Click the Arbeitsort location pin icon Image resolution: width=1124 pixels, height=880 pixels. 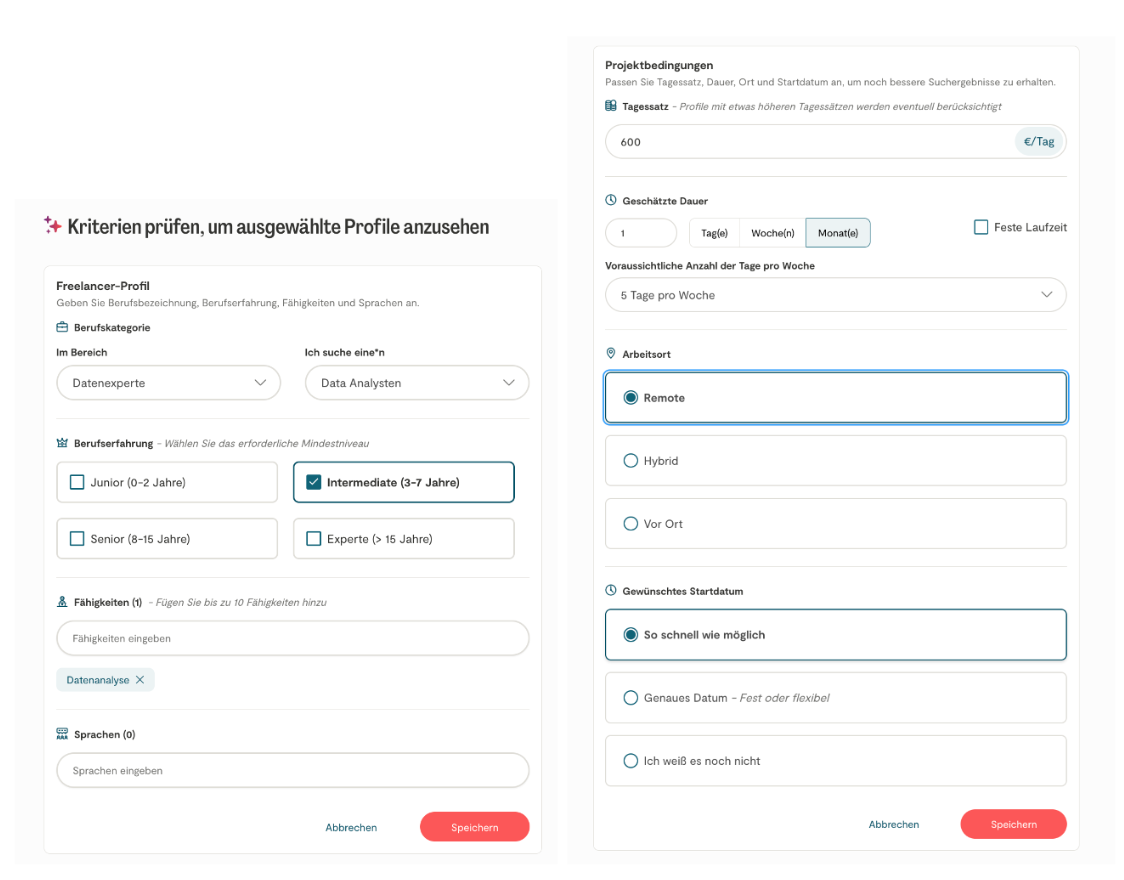pos(611,354)
